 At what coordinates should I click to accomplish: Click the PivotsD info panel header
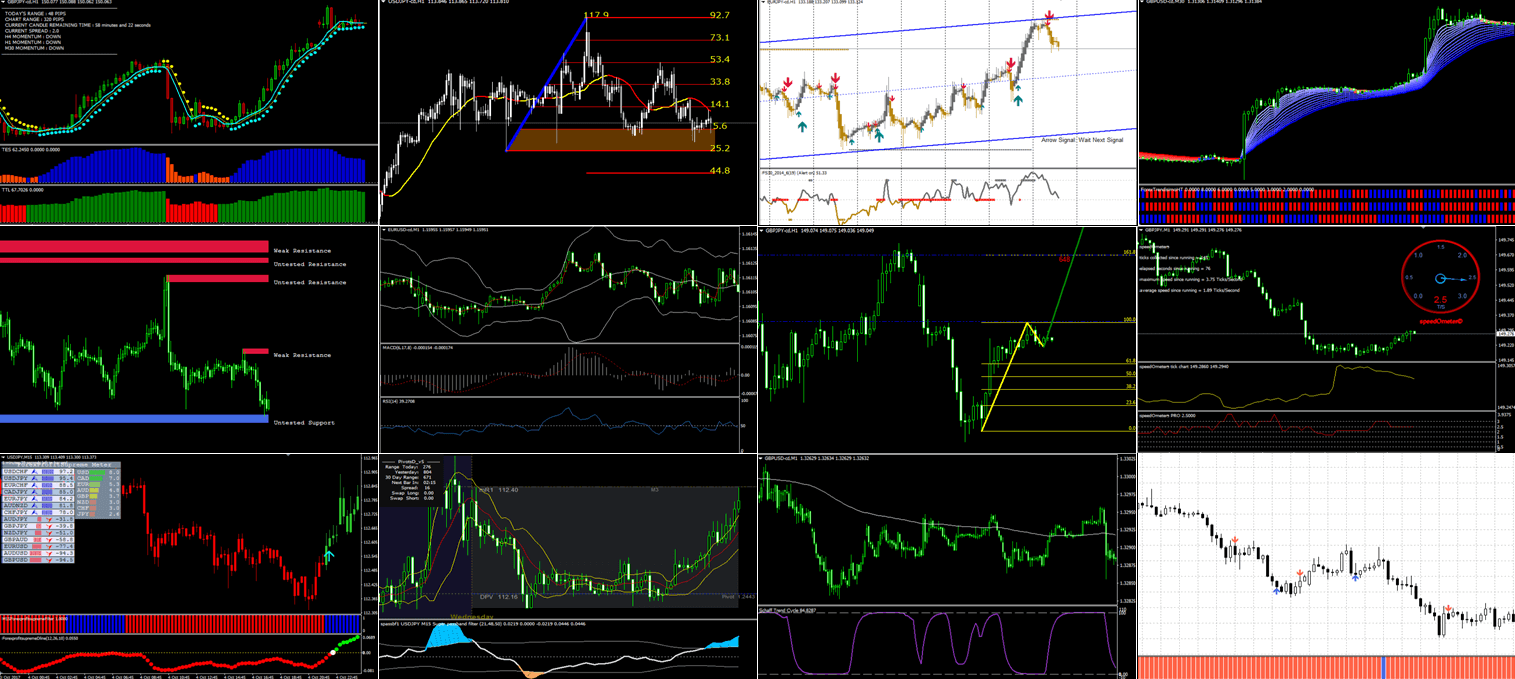(x=412, y=461)
